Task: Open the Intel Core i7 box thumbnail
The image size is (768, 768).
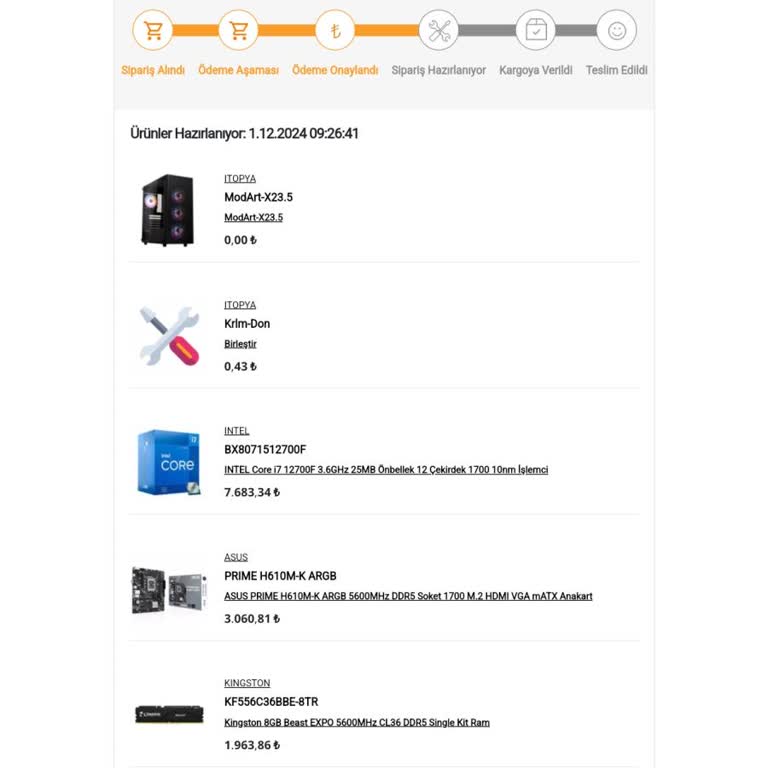Action: (169, 462)
